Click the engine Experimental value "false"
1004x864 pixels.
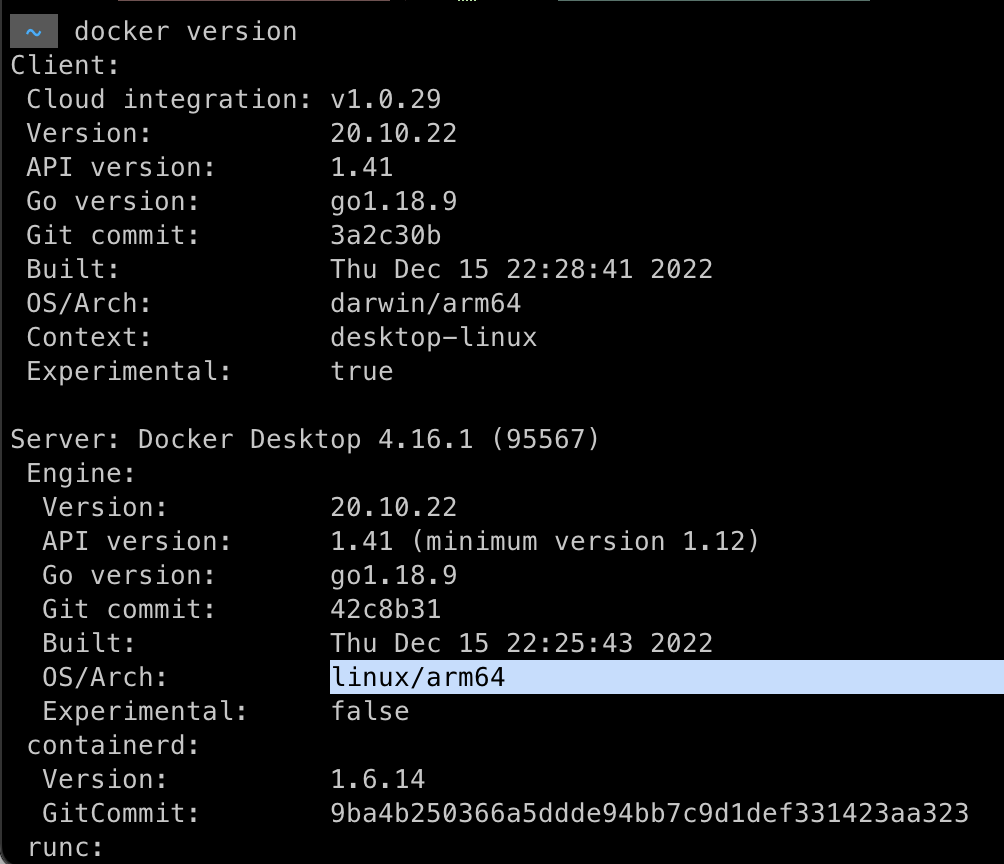click(370, 712)
